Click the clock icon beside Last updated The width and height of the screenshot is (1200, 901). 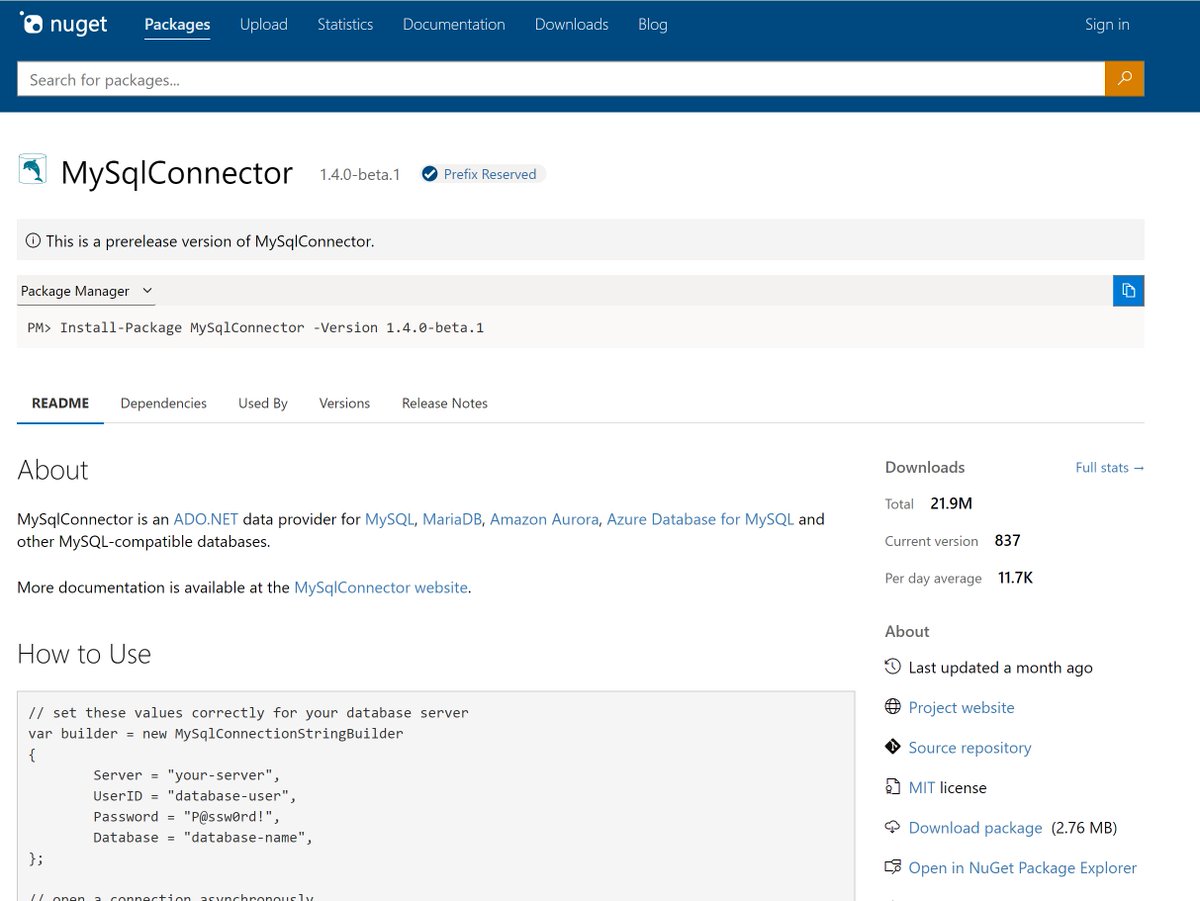point(893,667)
